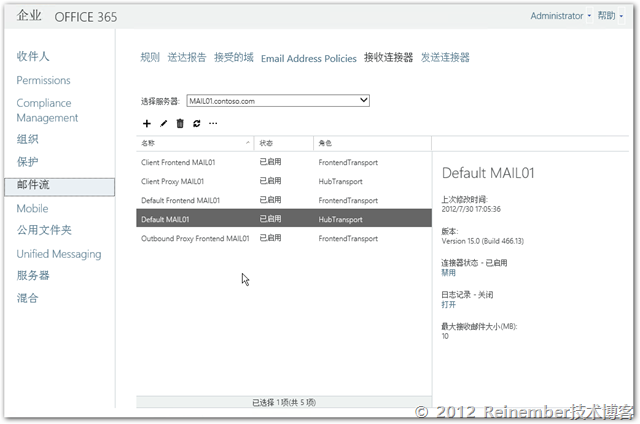Open 公用文件夹 in the sidebar

click(x=44, y=230)
